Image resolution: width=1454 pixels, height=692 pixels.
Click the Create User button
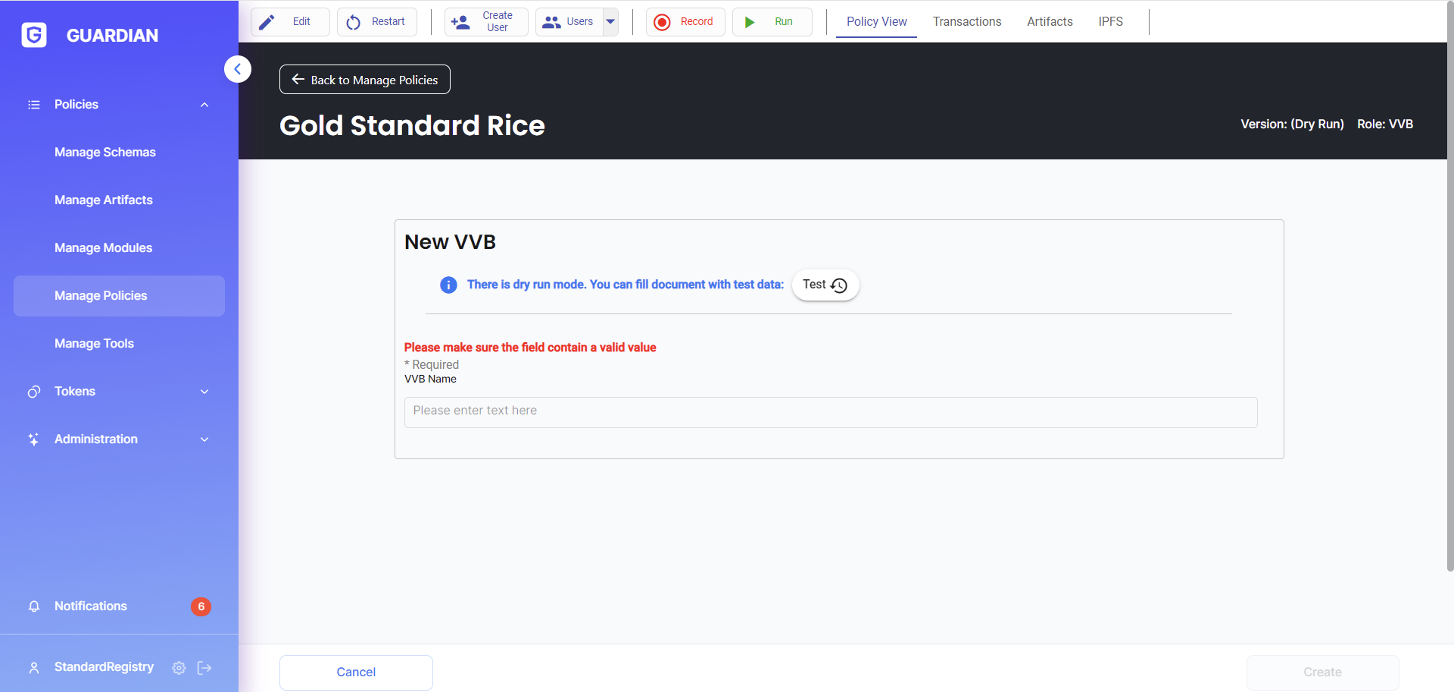pos(486,22)
